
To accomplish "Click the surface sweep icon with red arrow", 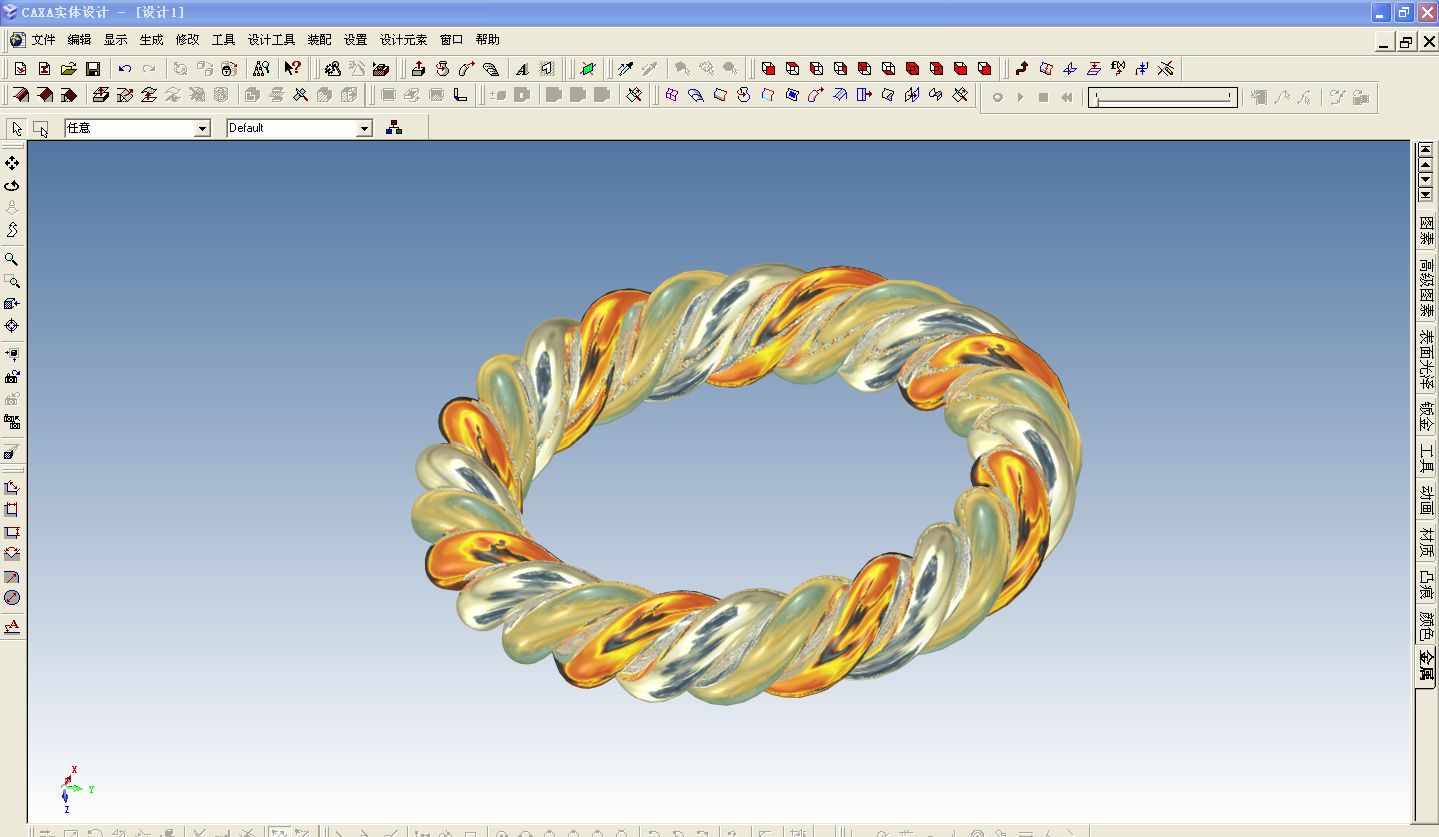I will (x=816, y=95).
